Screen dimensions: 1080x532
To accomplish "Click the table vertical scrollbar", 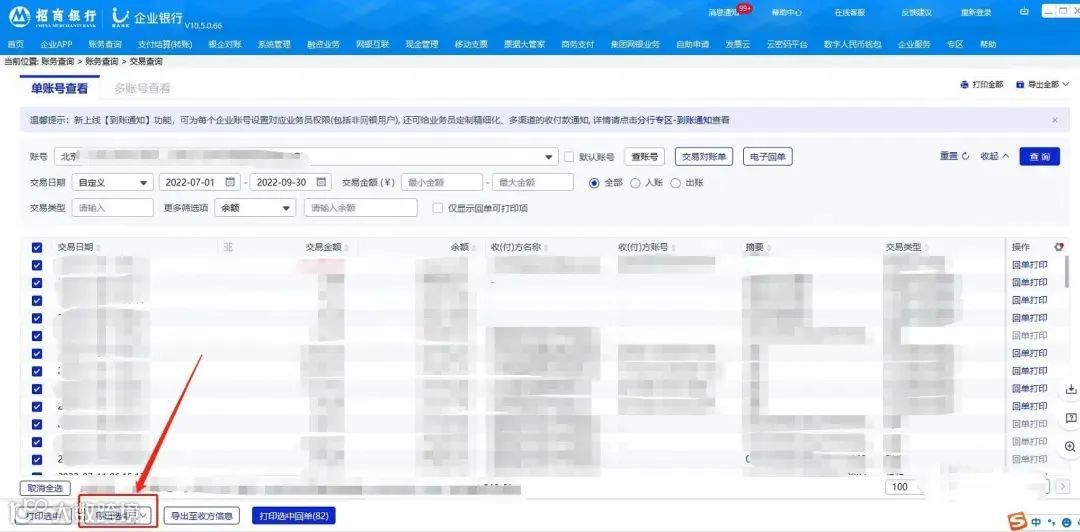I will [1068, 272].
